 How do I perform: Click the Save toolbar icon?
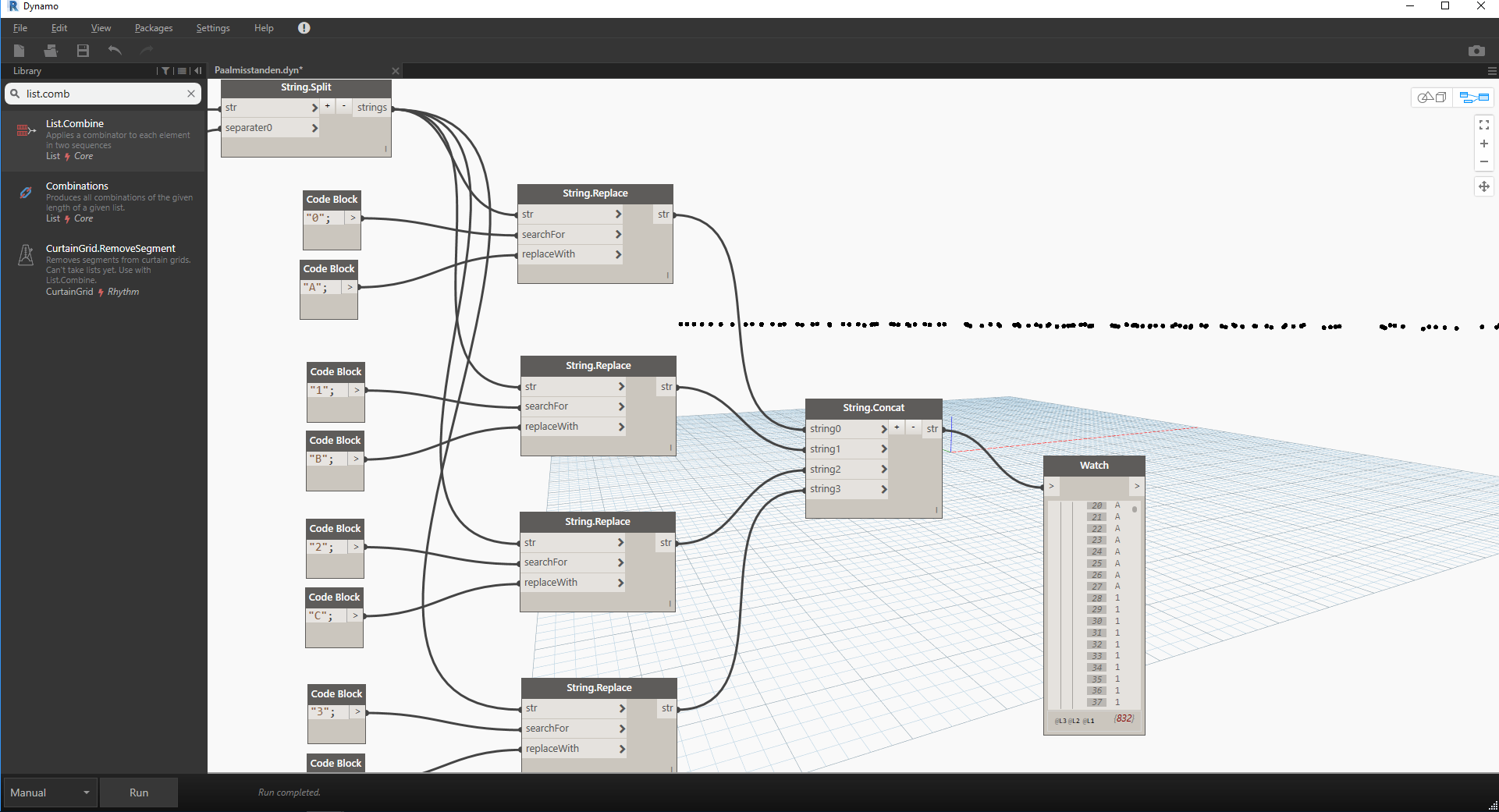tap(83, 51)
